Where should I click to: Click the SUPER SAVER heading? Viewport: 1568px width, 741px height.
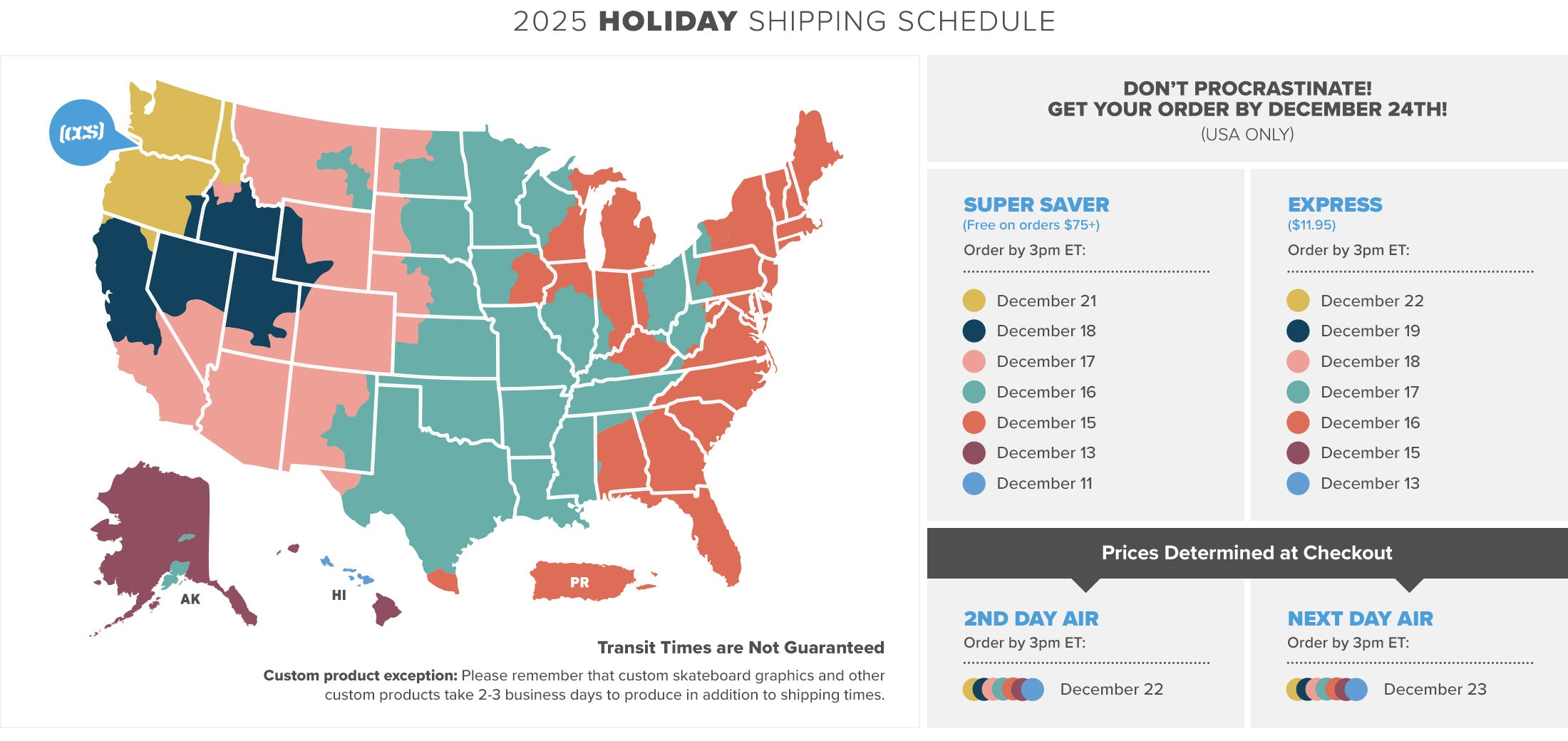pos(1036,205)
